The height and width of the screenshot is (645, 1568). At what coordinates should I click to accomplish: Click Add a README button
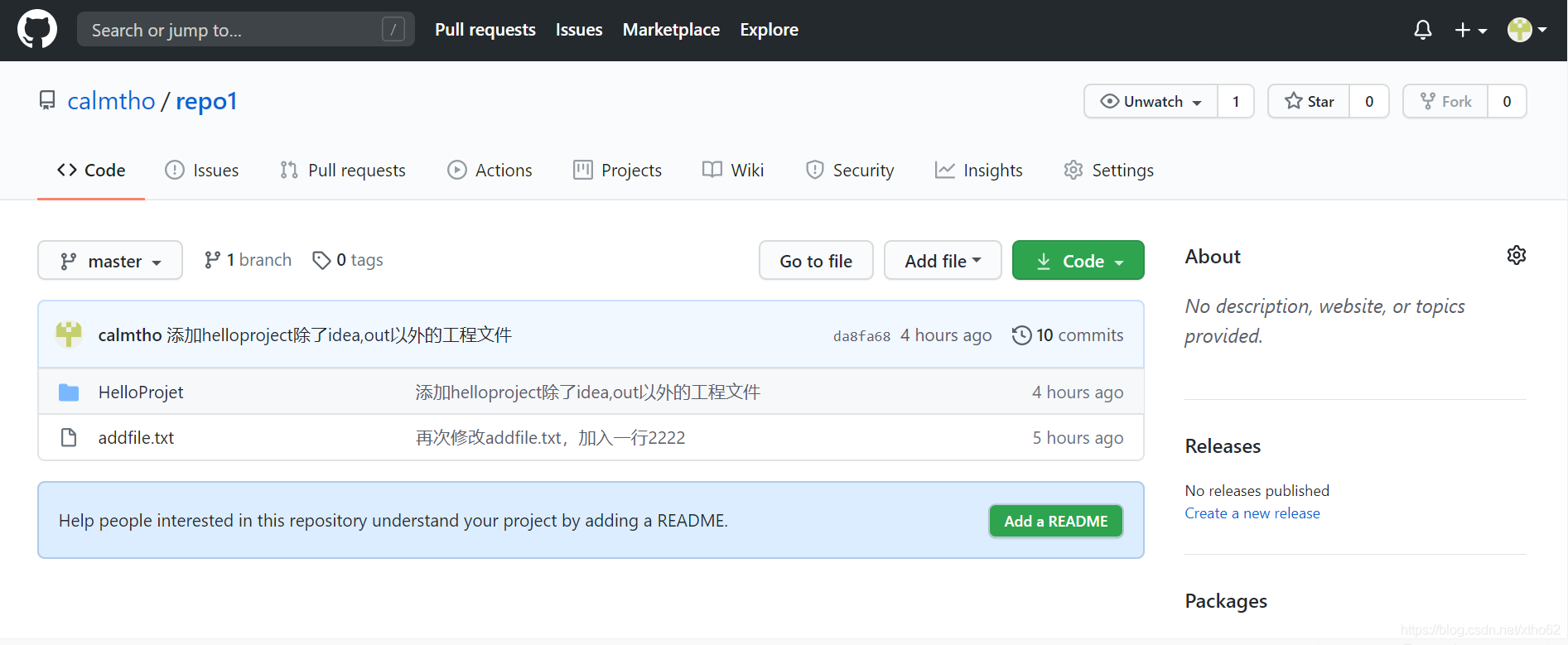pyautogui.click(x=1056, y=521)
